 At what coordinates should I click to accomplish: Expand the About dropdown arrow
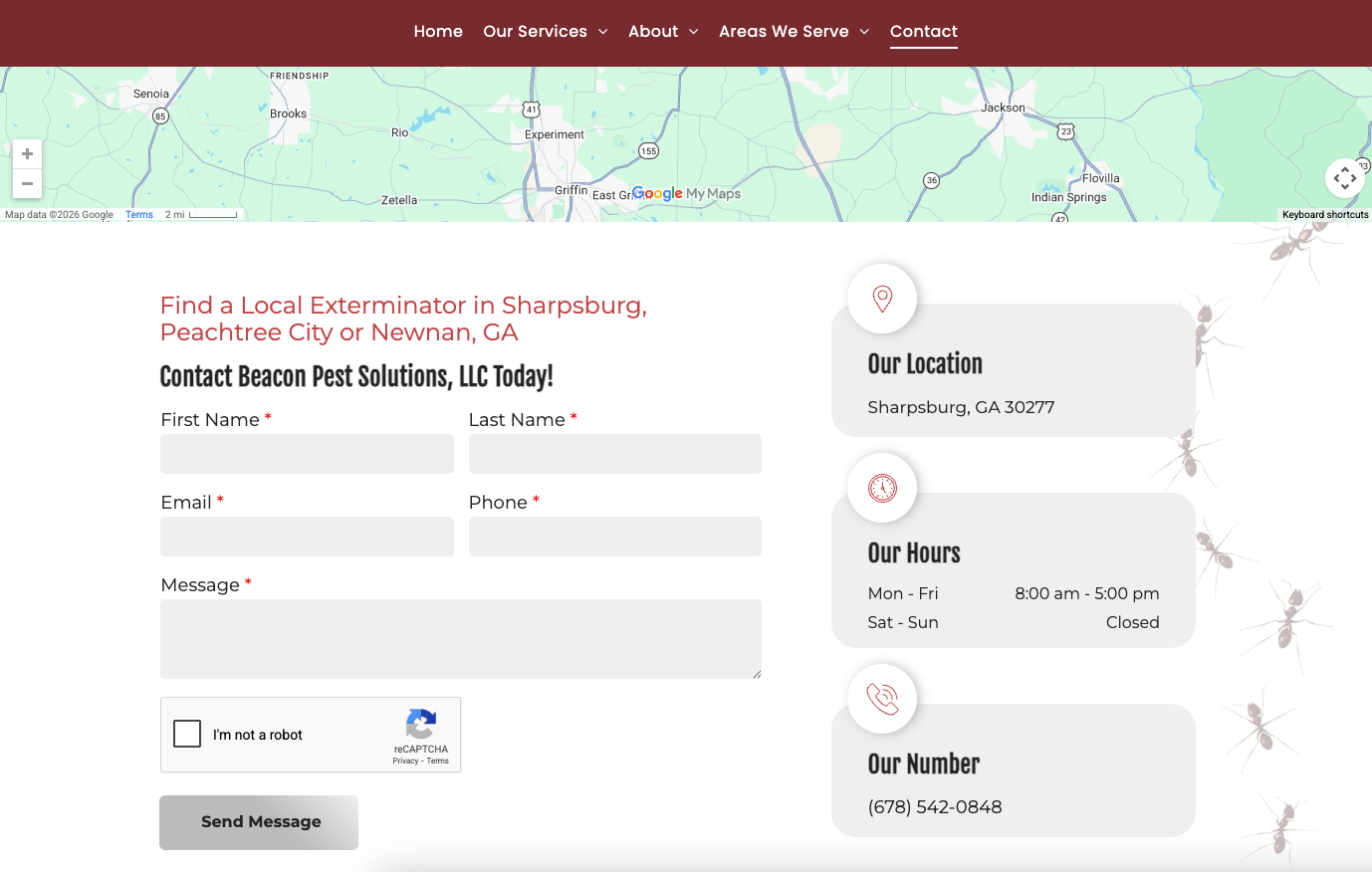point(693,32)
